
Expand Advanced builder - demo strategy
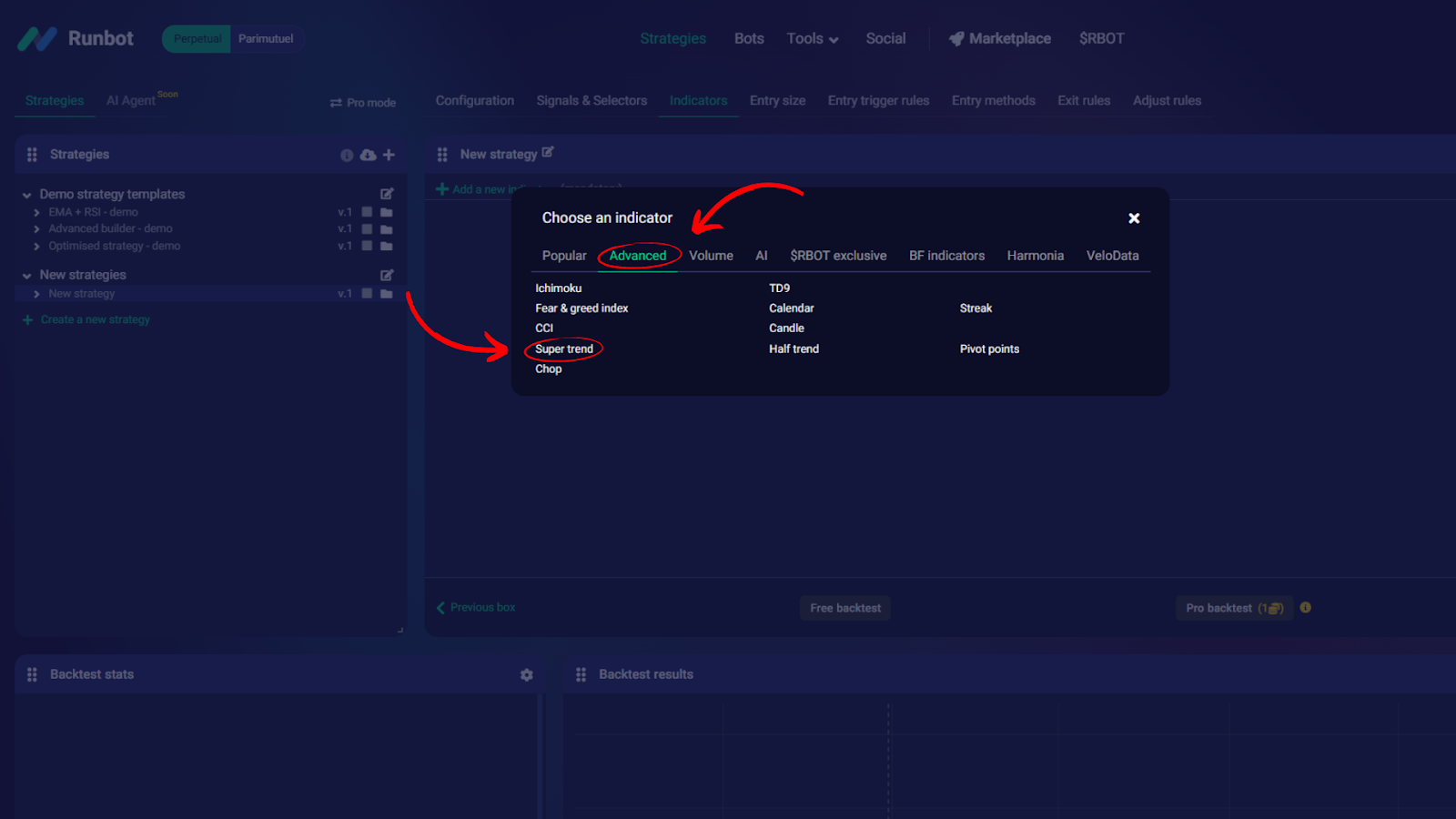point(36,229)
